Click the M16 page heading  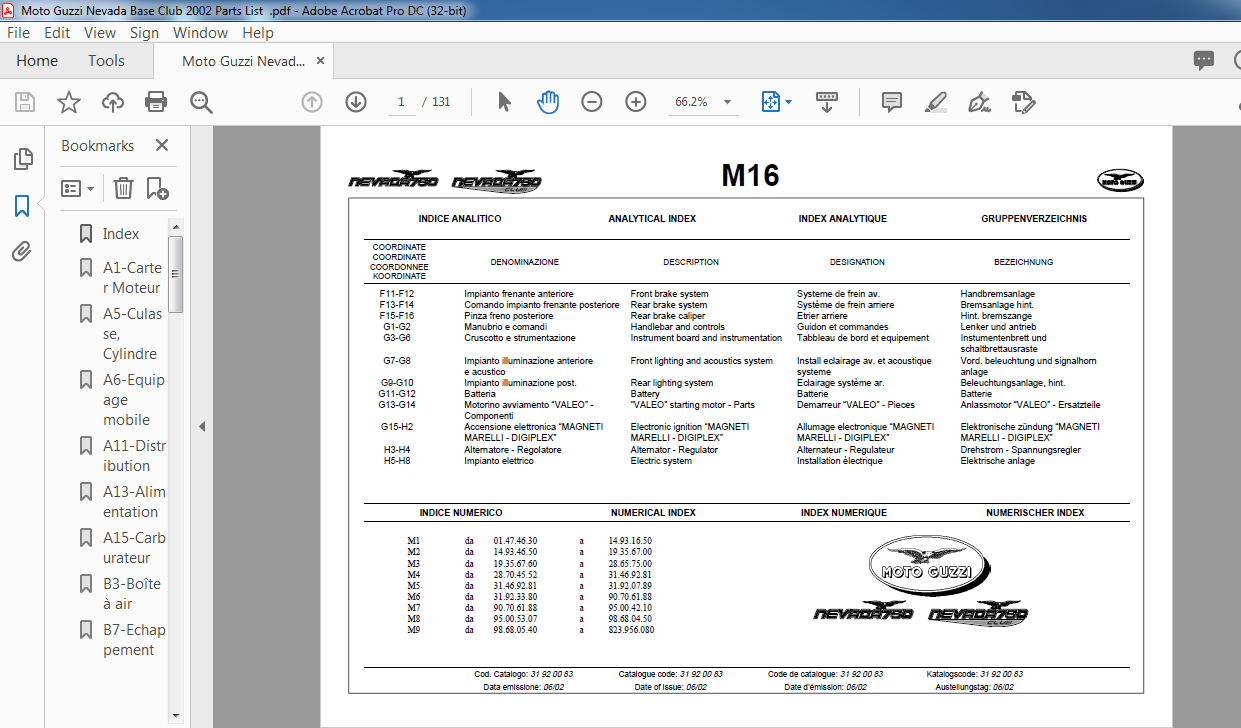click(x=750, y=176)
